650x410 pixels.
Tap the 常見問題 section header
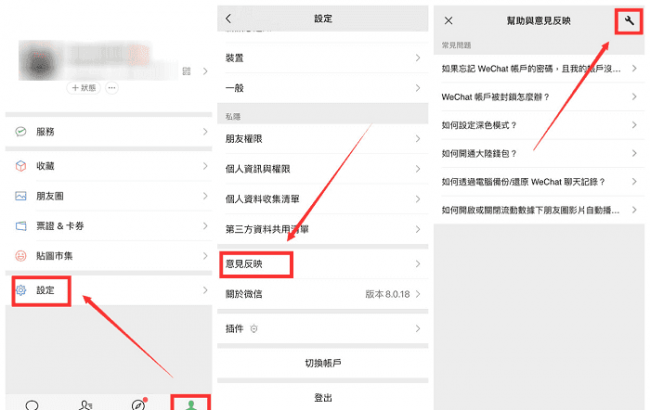[x=456, y=45]
